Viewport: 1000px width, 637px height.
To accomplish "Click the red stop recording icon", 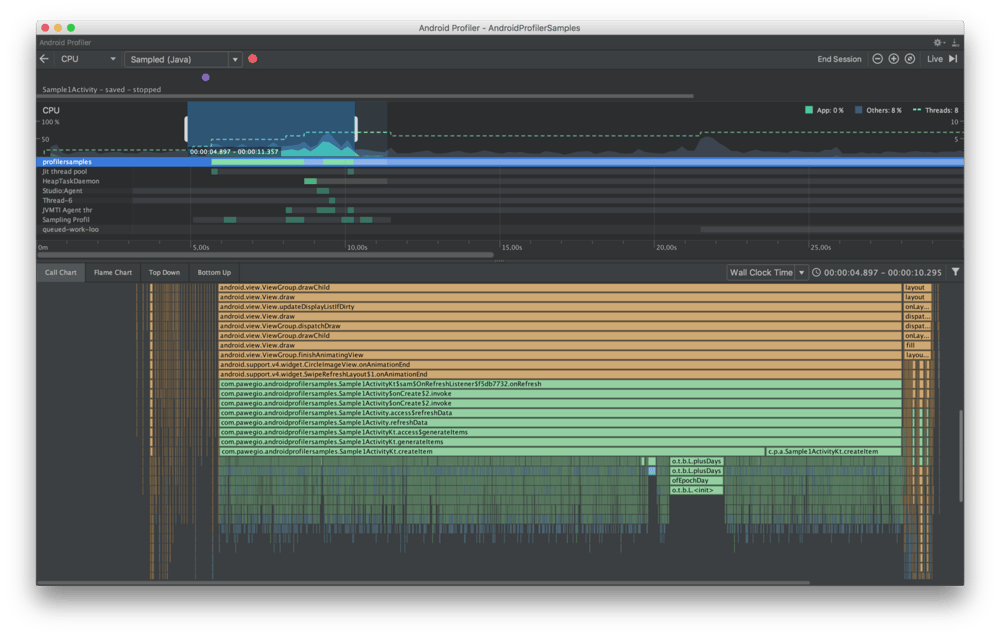I will tap(253, 59).
